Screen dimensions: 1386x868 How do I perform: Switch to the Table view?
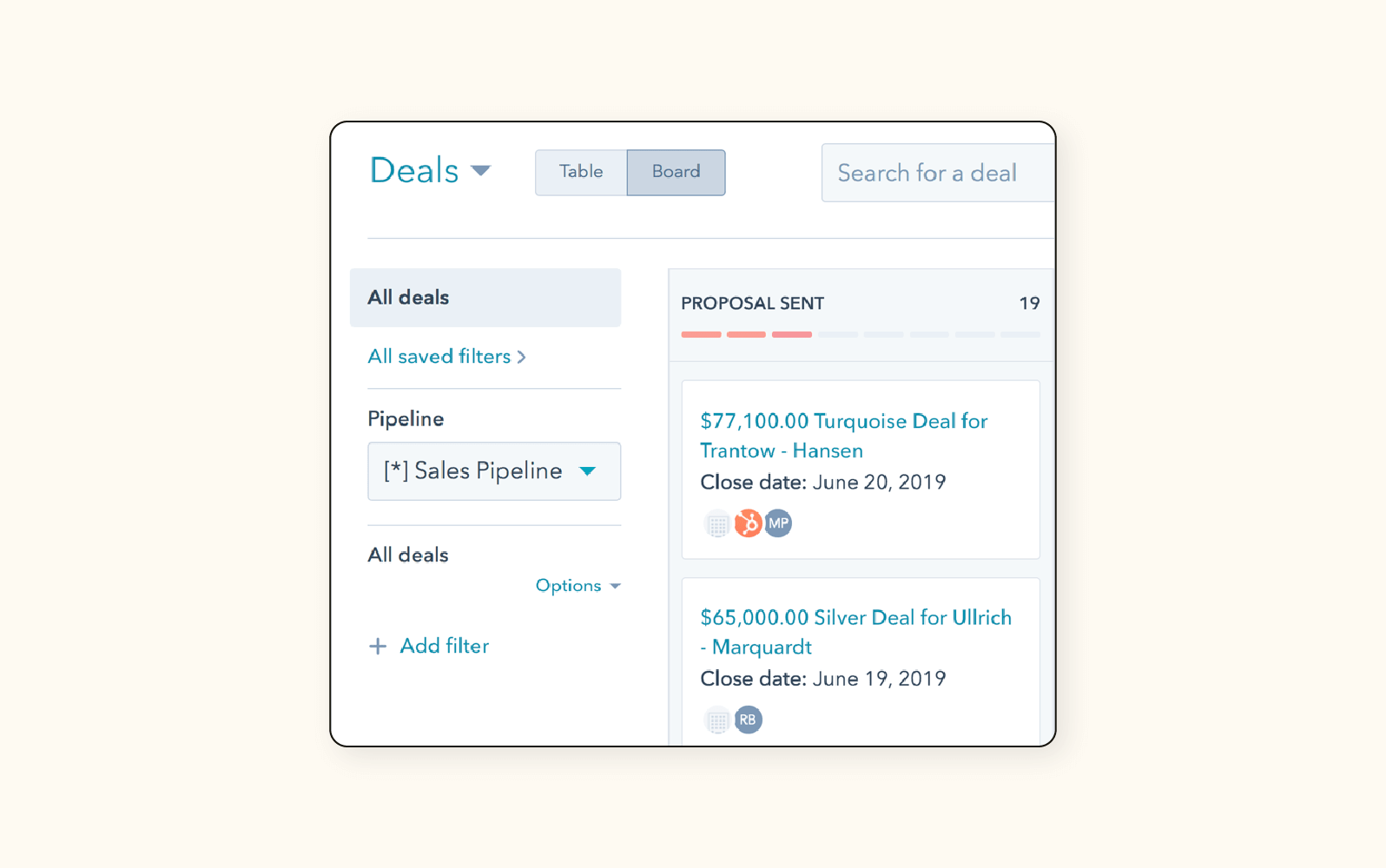[x=580, y=172]
